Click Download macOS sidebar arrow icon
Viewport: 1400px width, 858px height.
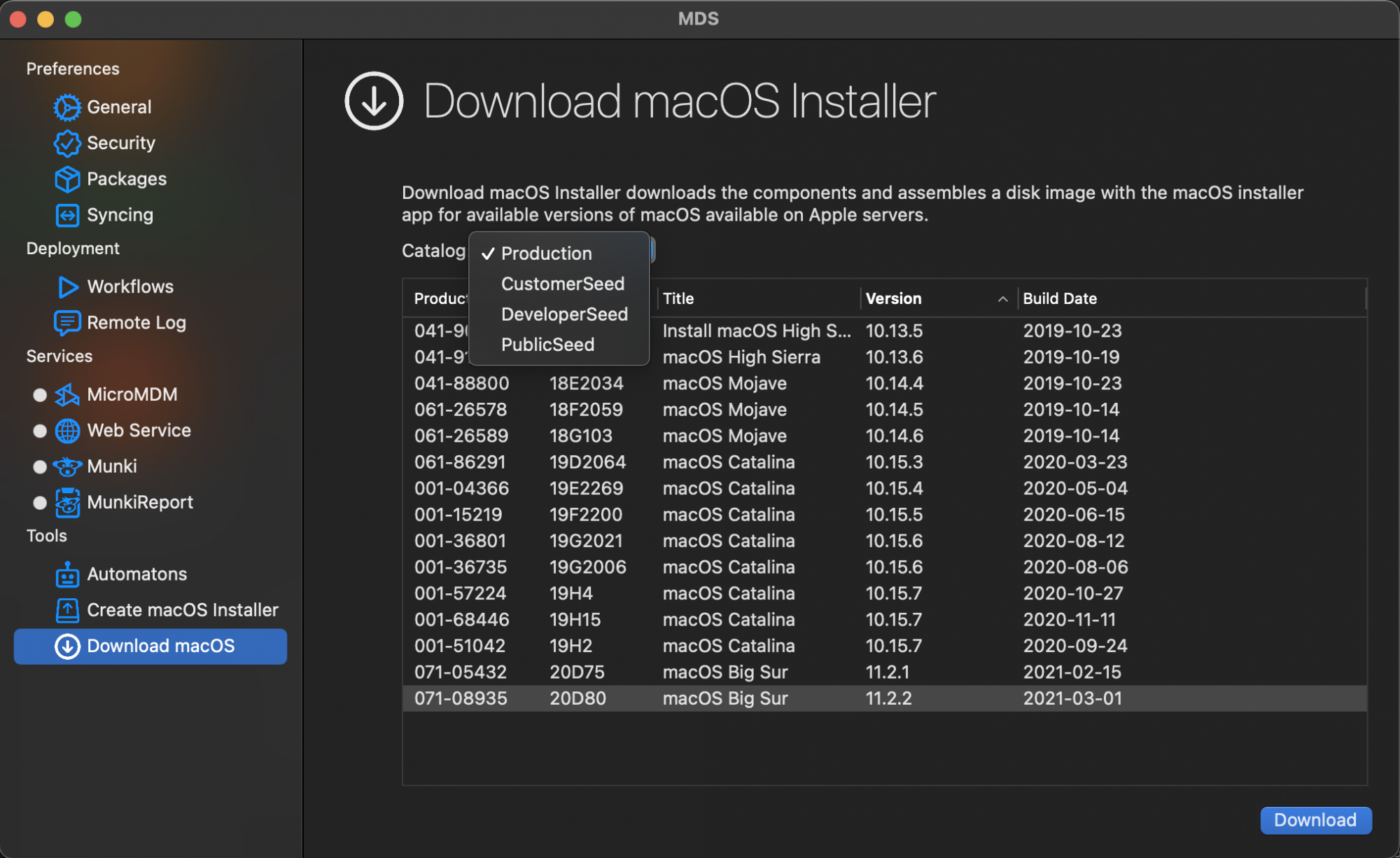pyautogui.click(x=67, y=646)
